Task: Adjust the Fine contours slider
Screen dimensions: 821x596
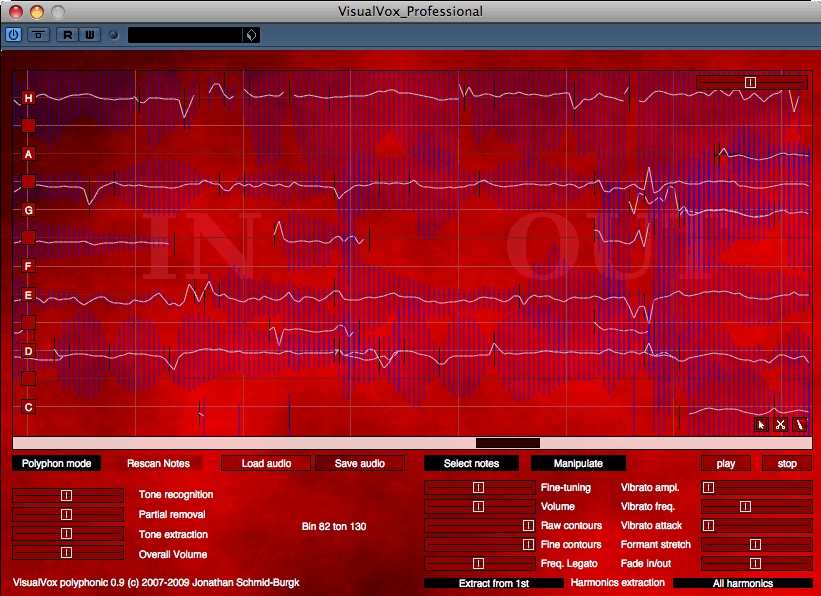Action: [479, 545]
